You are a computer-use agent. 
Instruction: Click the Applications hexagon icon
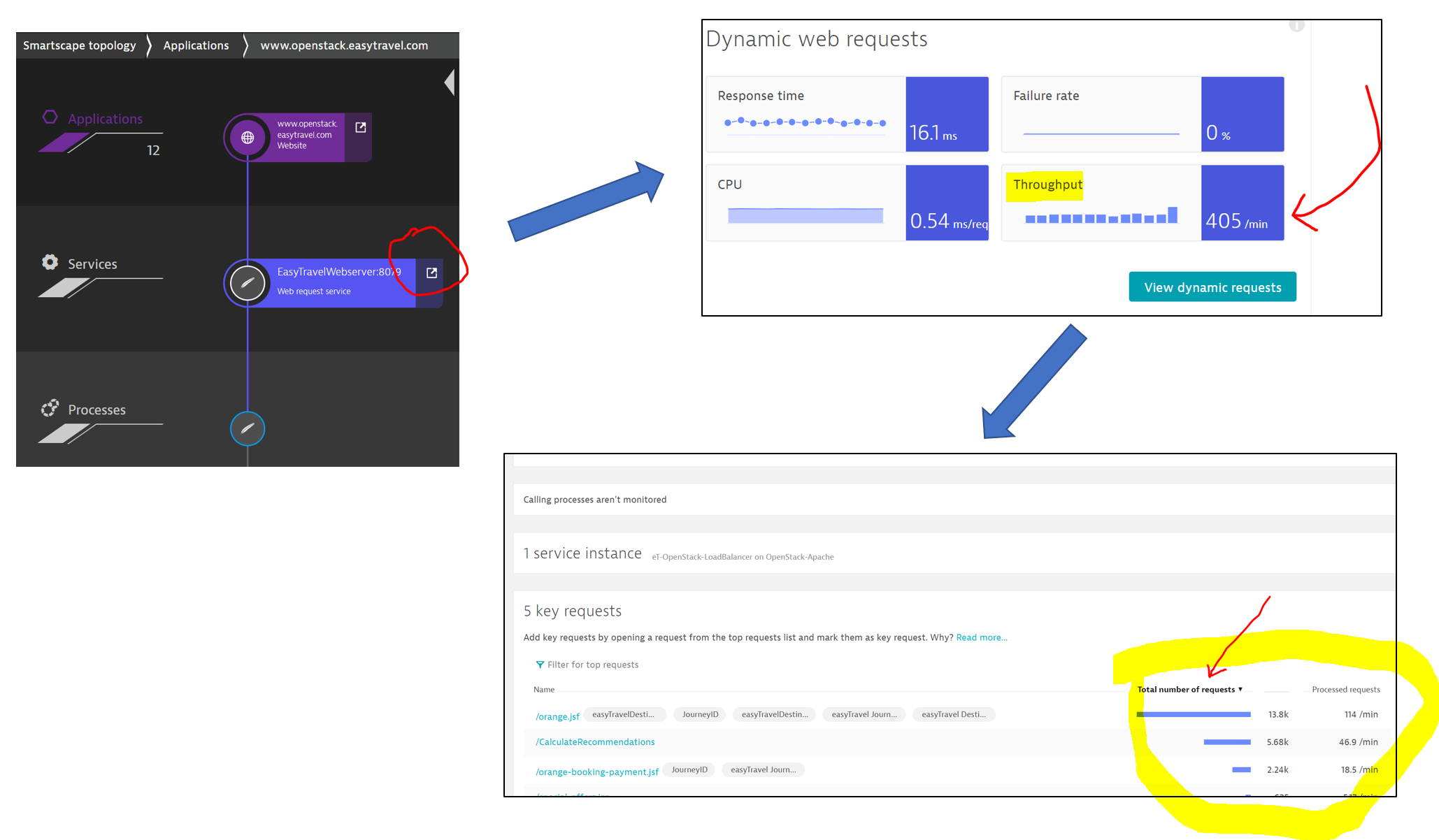tap(50, 117)
